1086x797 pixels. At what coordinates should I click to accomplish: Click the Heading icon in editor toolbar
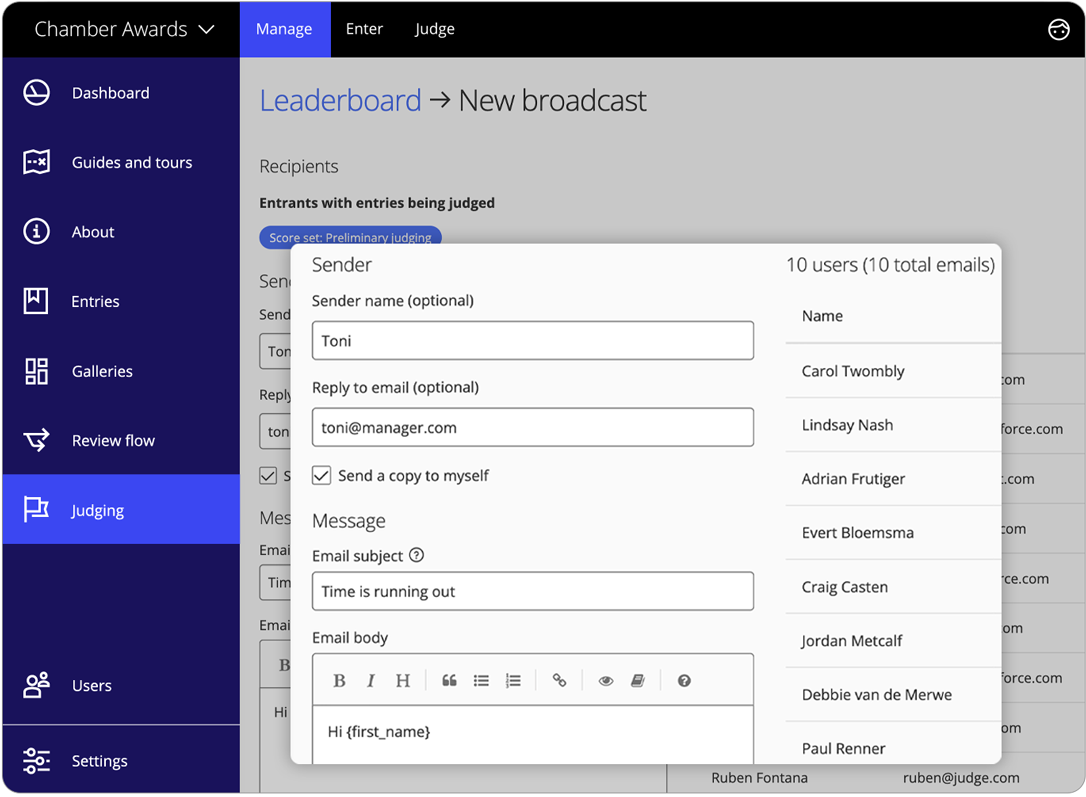tap(403, 681)
